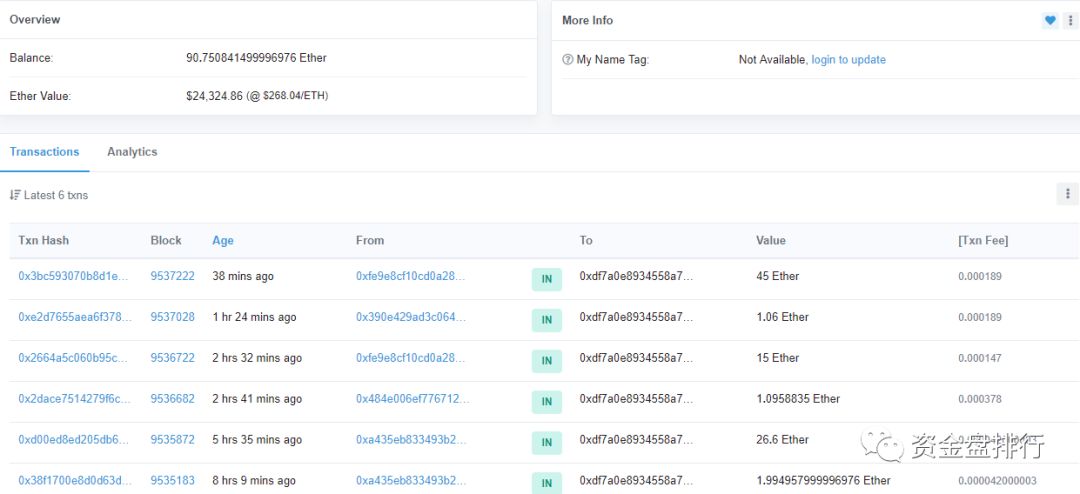Open transaction hash 0x38f1700e8d0d63d
Image resolution: width=1080 pixels, height=494 pixels.
click(74, 480)
